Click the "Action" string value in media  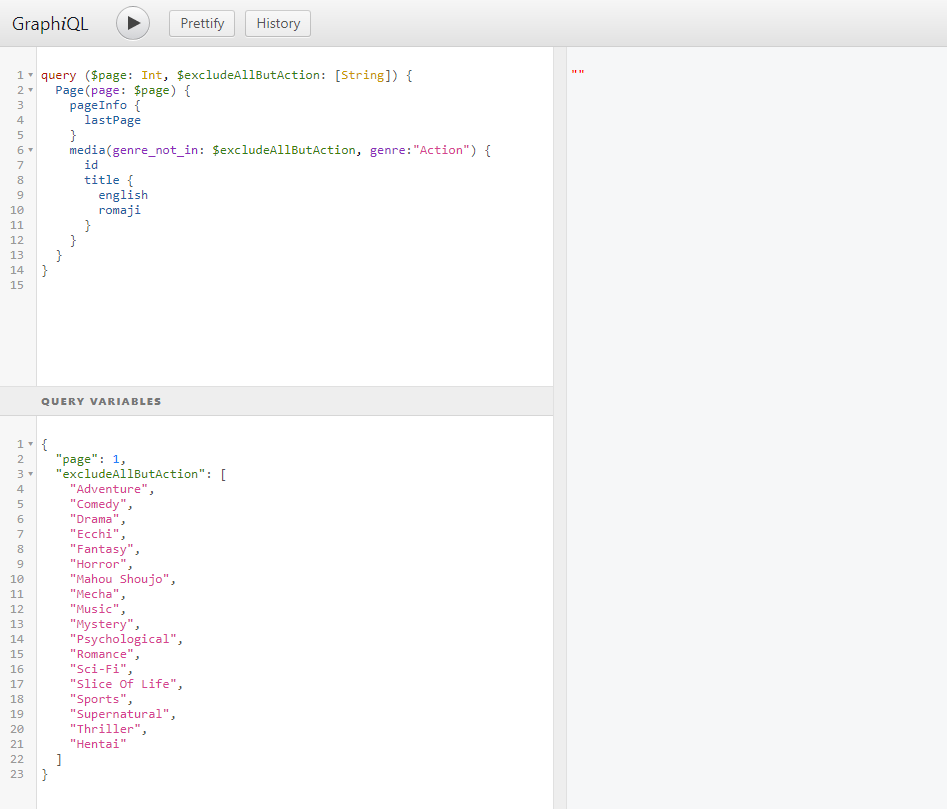pyautogui.click(x=441, y=150)
